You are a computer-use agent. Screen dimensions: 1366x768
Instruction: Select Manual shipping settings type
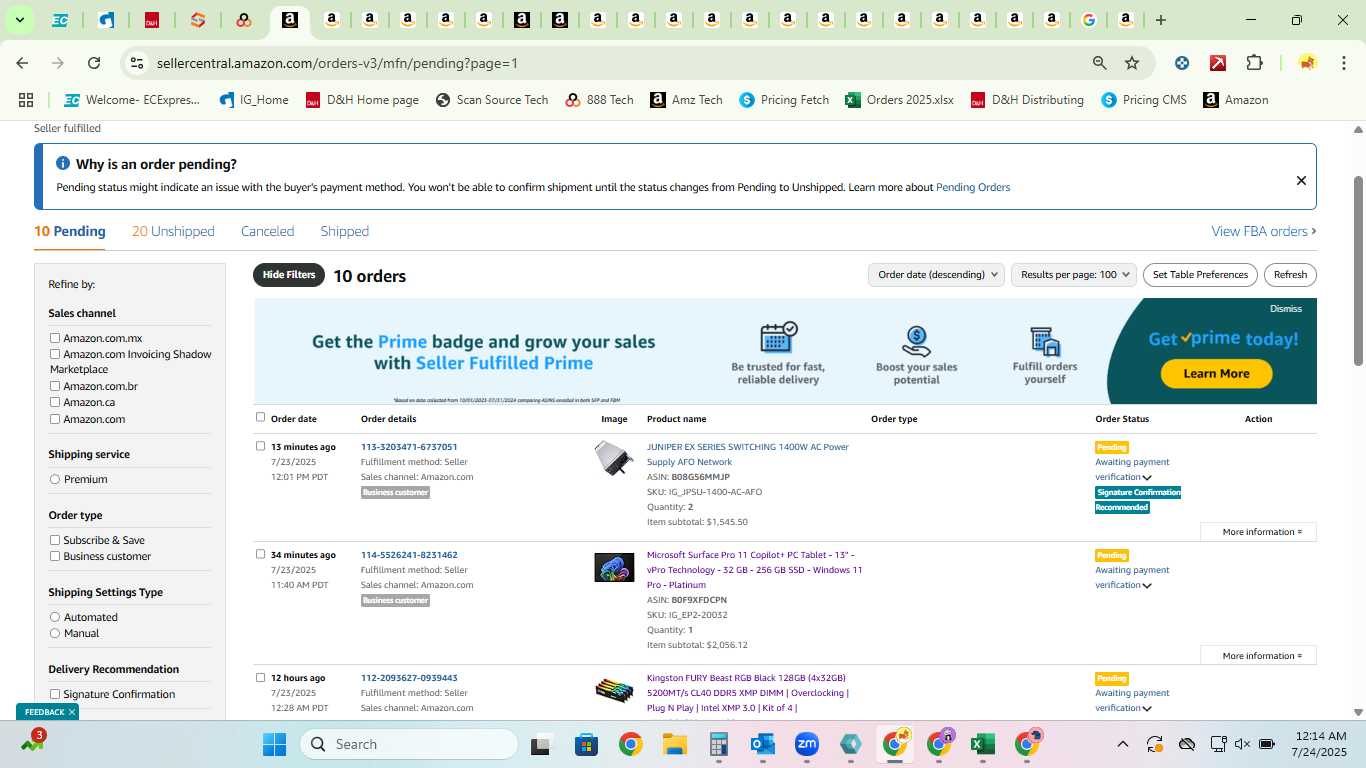tap(55, 633)
